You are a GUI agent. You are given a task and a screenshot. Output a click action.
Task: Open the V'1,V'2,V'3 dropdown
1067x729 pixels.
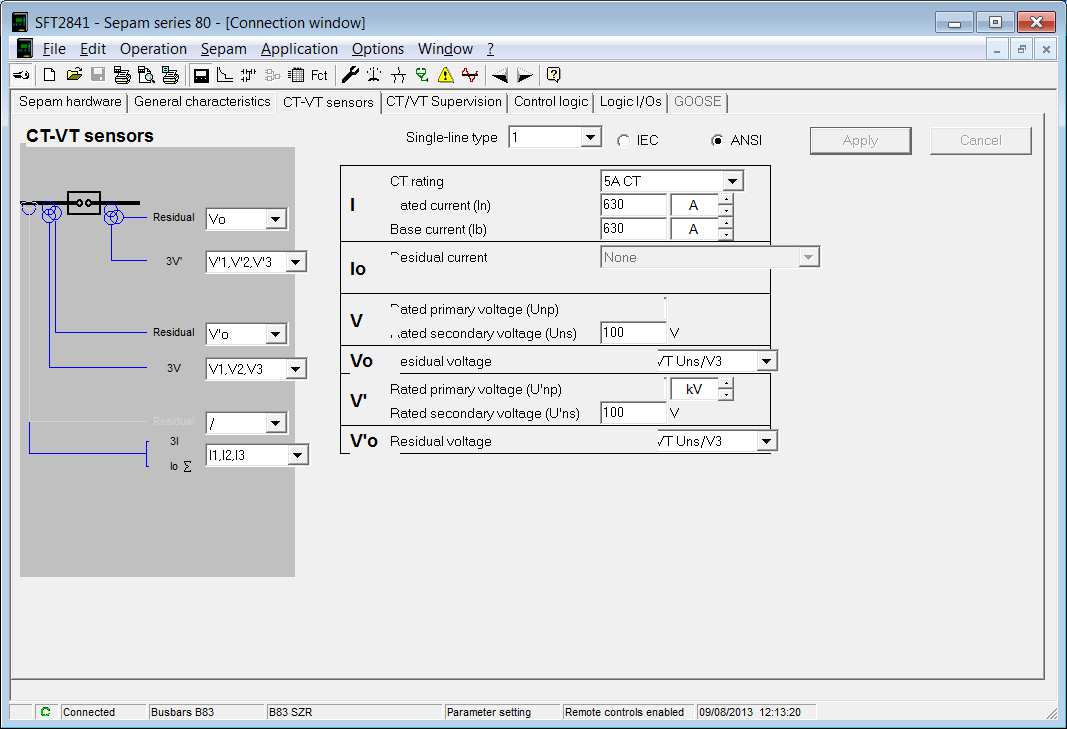pyautogui.click(x=295, y=262)
